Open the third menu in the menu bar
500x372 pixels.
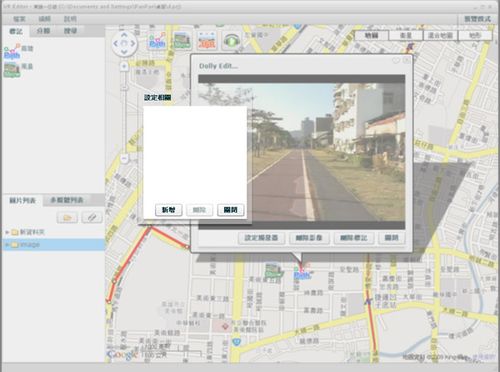pos(70,19)
